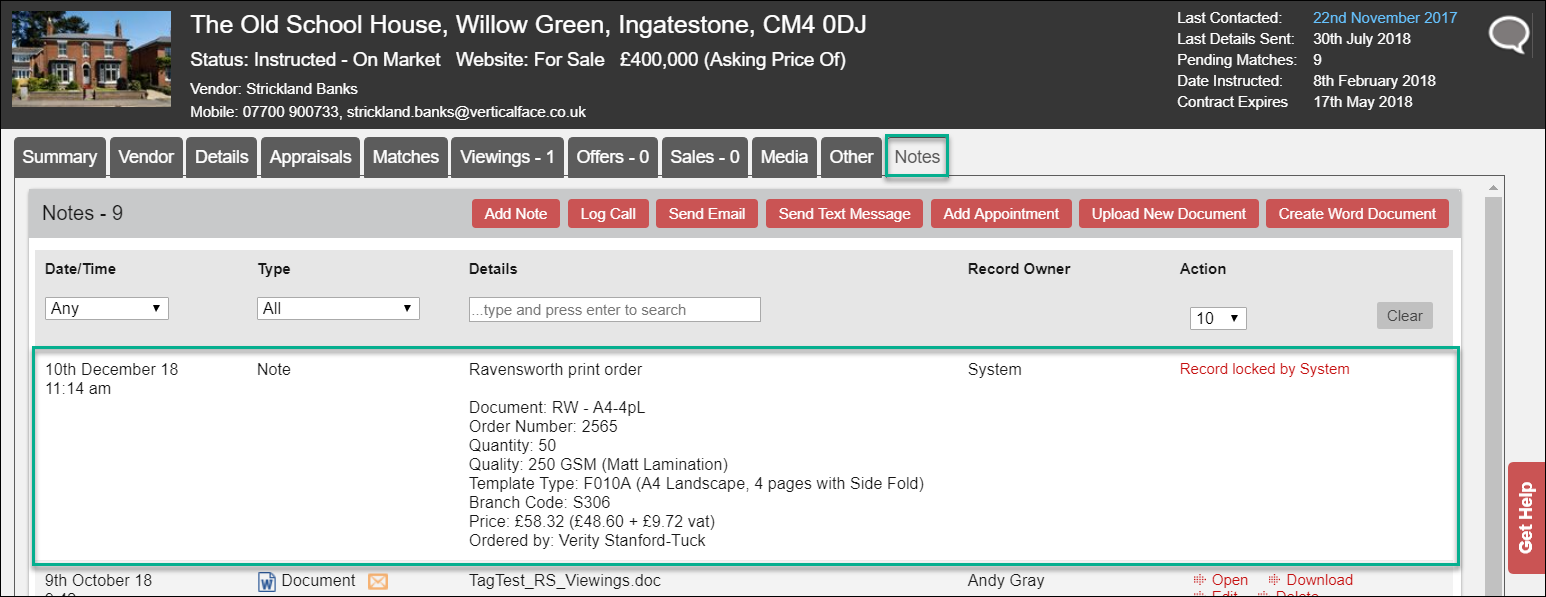
Task: Focus the Details search input field
Action: click(x=615, y=310)
